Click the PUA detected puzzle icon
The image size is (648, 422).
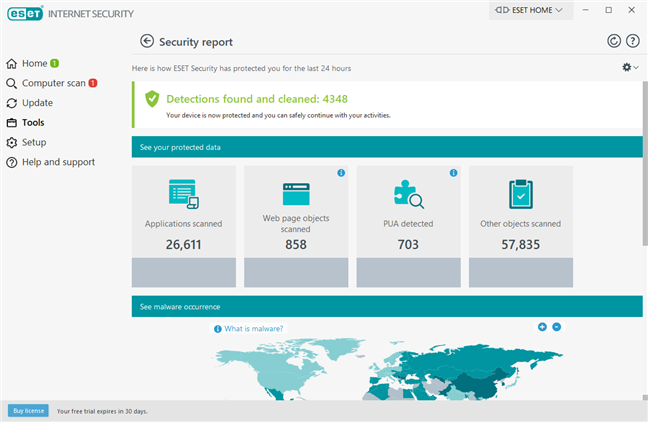pos(408,194)
